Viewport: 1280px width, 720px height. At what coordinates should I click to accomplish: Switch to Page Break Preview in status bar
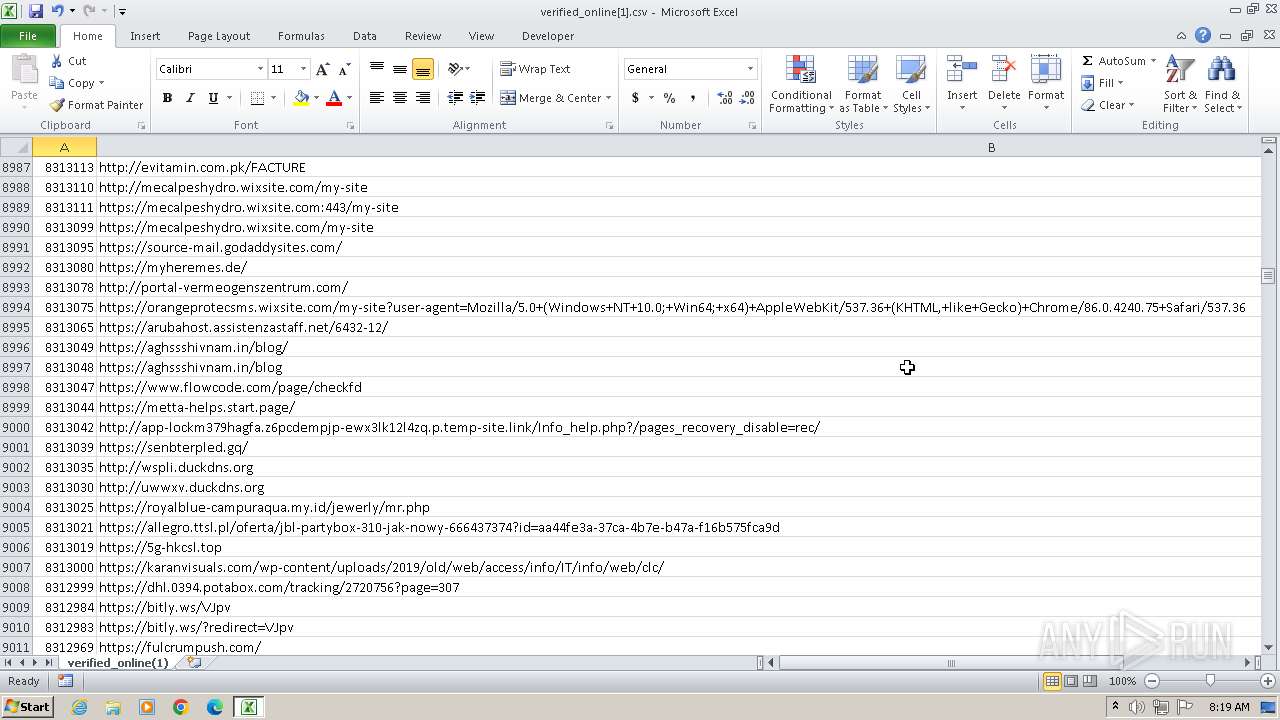click(1090, 681)
